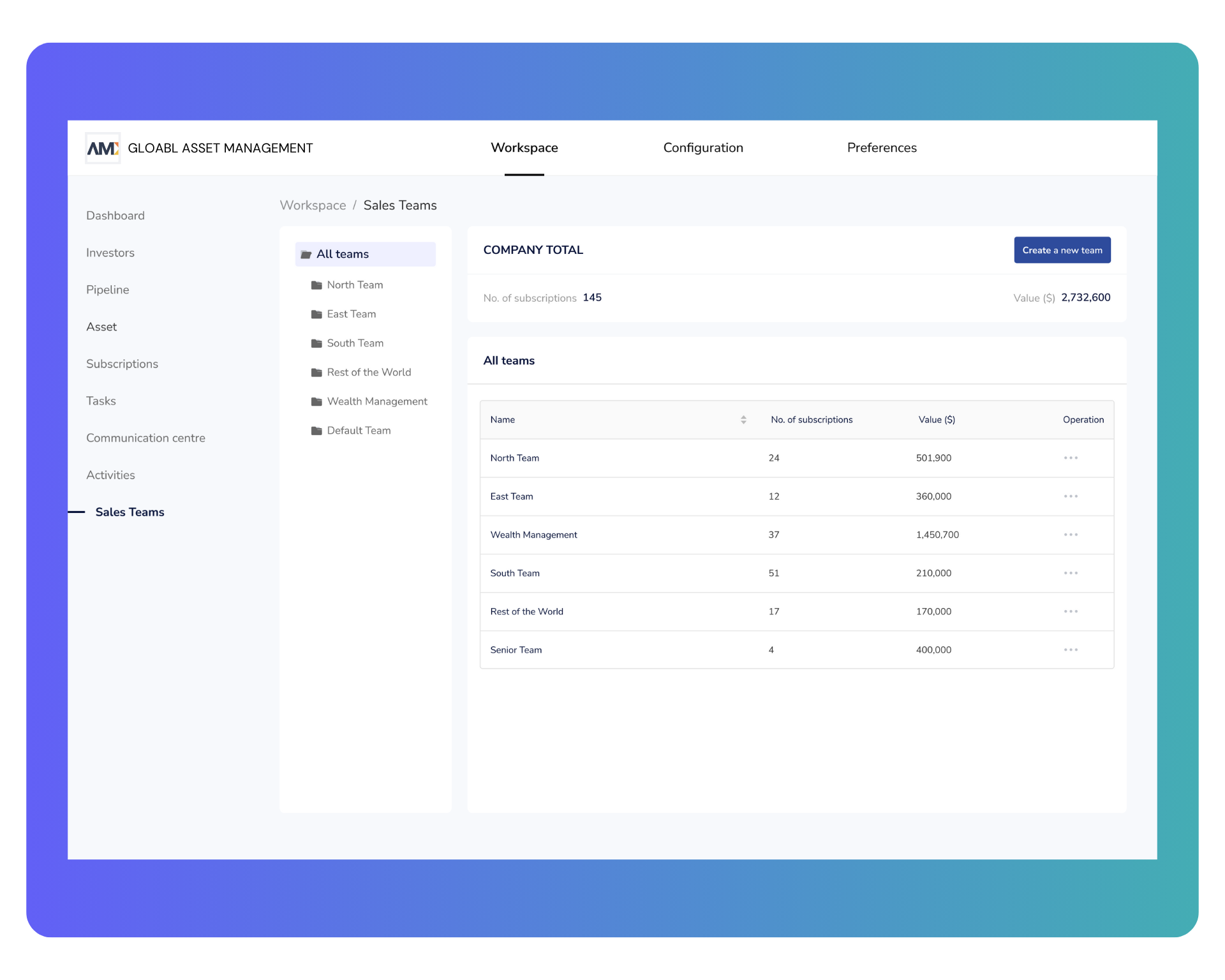Click the Default Team folder icon
Image resolution: width=1225 pixels, height=980 pixels.
click(x=316, y=431)
